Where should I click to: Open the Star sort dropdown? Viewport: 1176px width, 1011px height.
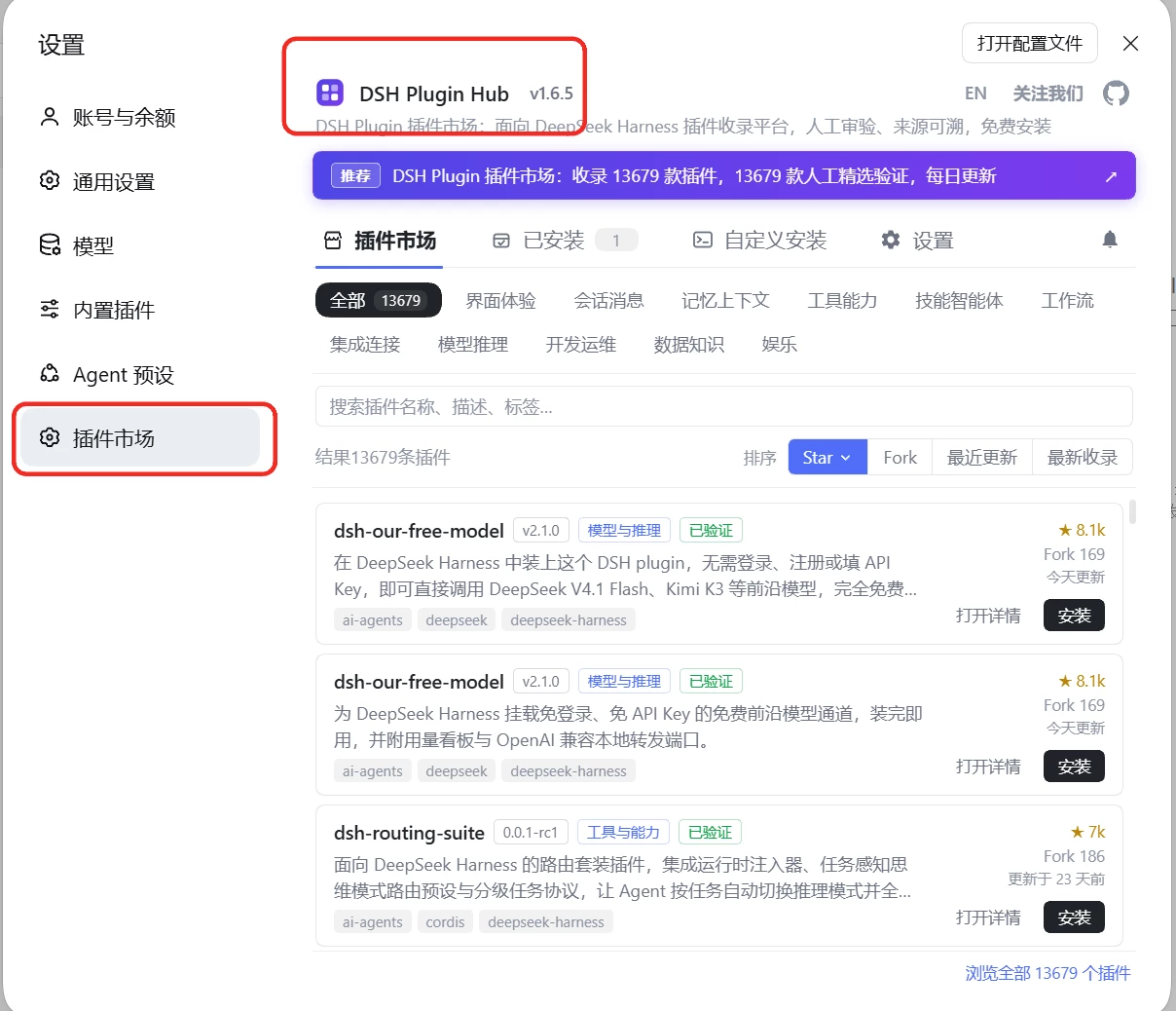tap(827, 457)
